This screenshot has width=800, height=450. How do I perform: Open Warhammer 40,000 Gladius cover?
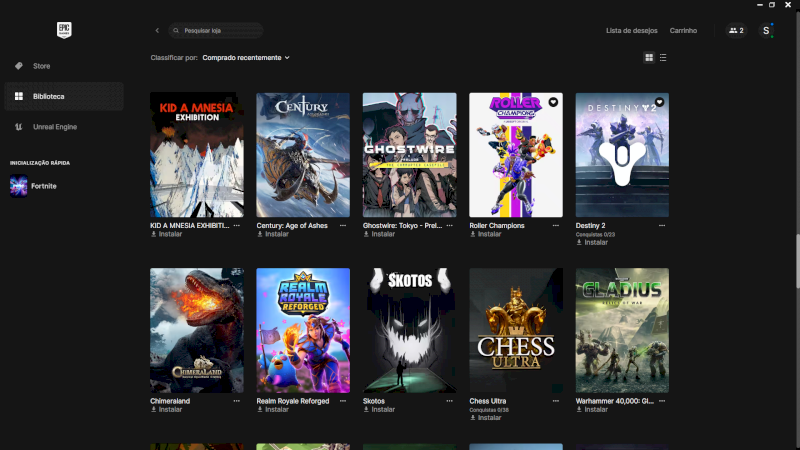tap(622, 331)
